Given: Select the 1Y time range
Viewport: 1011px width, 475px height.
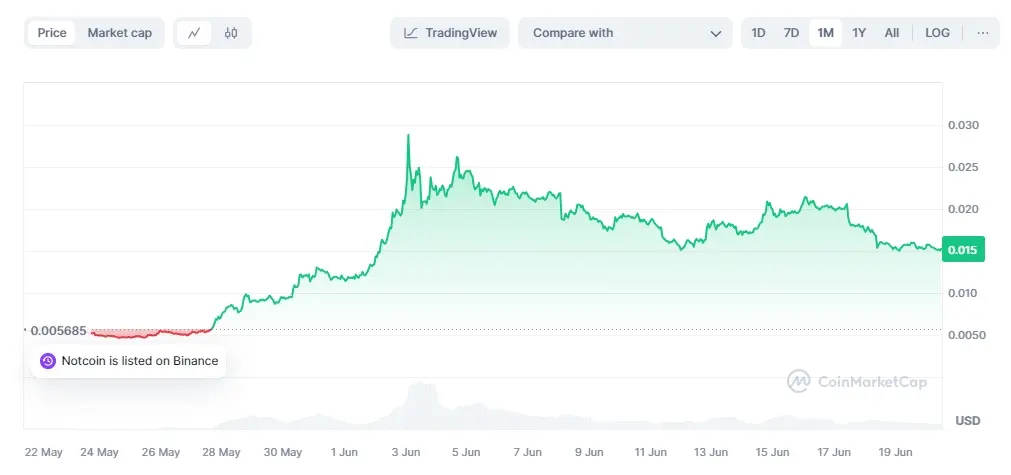Looking at the screenshot, I should coord(859,33).
